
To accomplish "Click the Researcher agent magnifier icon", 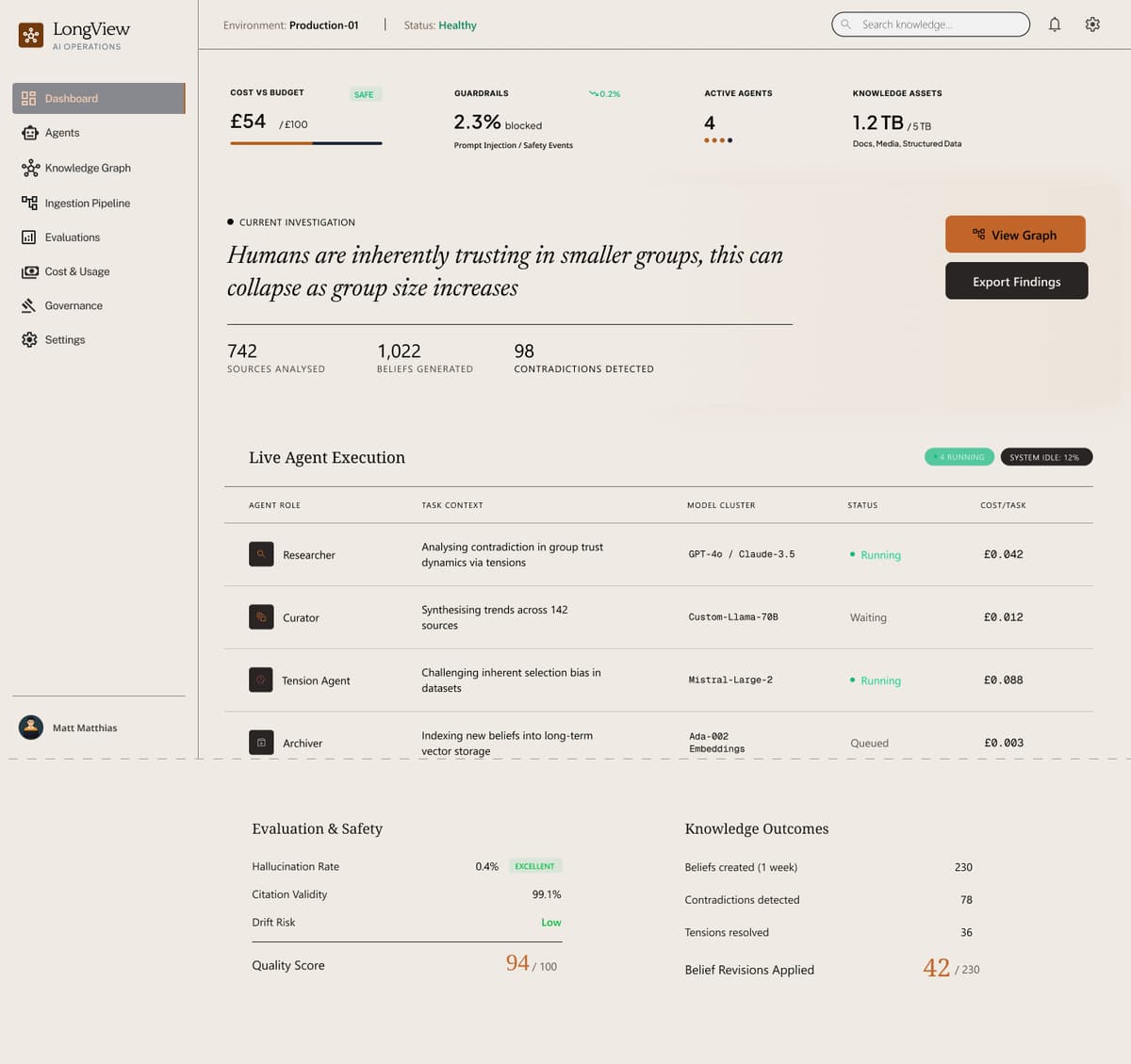I will 261,554.
